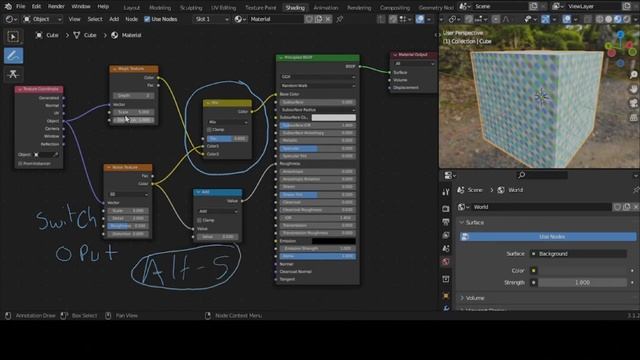Image resolution: width=640 pixels, height=360 pixels.
Task: Adjust Strength slider in World properties
Action: point(582,282)
